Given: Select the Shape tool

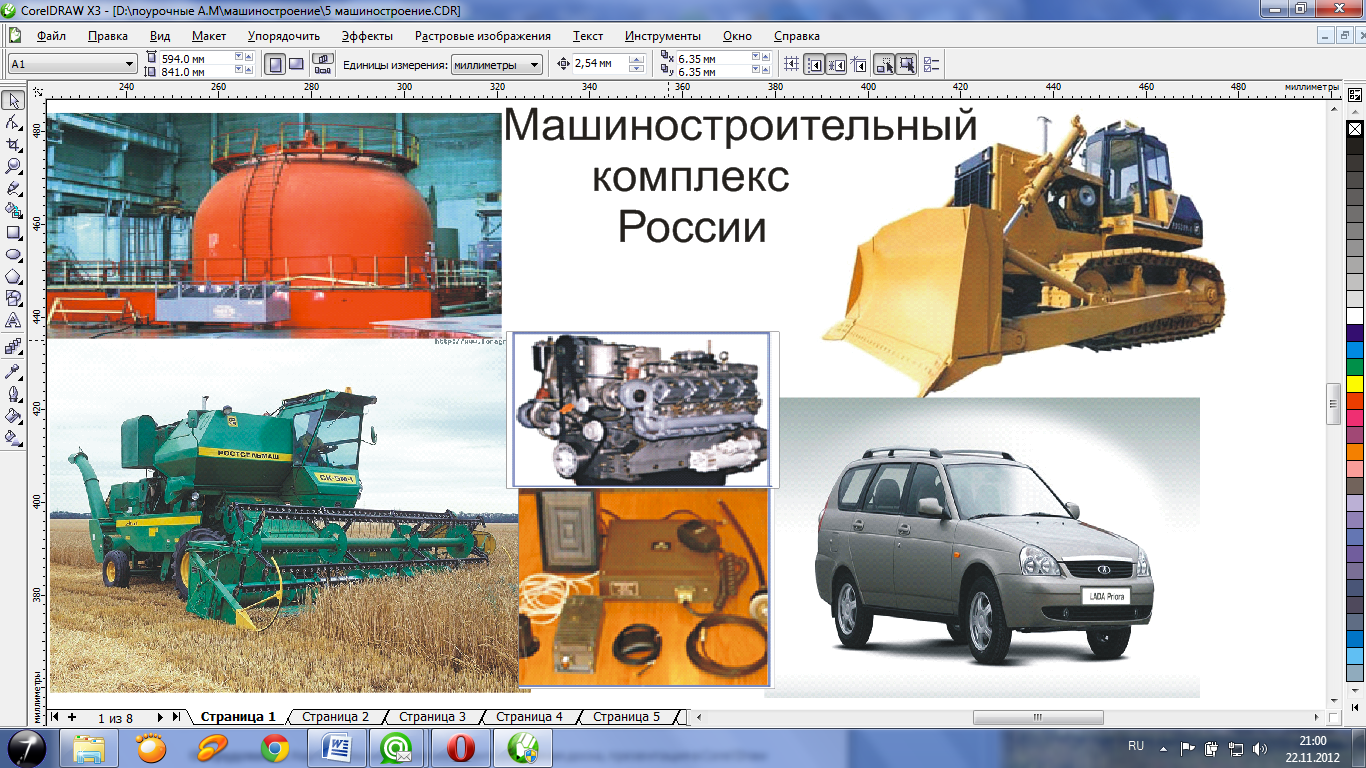Looking at the screenshot, I should pyautogui.click(x=14, y=122).
